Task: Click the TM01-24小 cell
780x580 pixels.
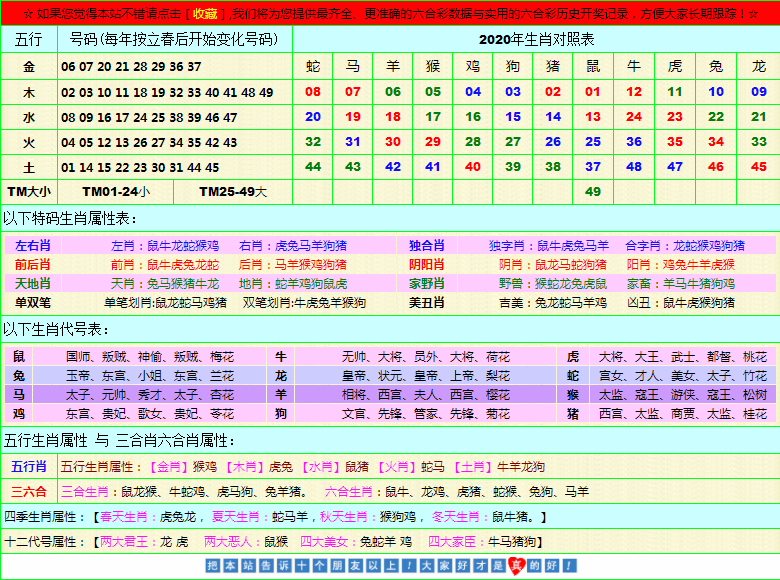Action: (116, 192)
